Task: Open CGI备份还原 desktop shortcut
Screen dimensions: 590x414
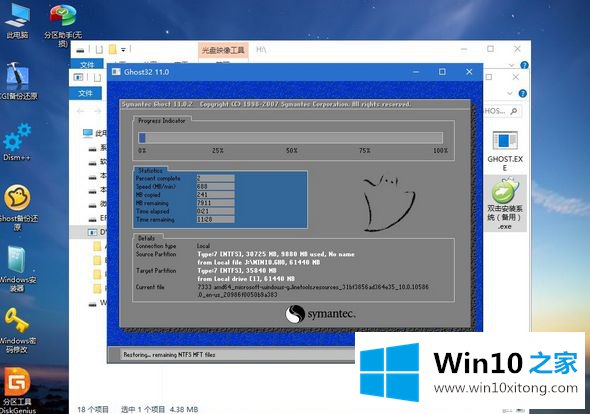Action: pos(18,81)
